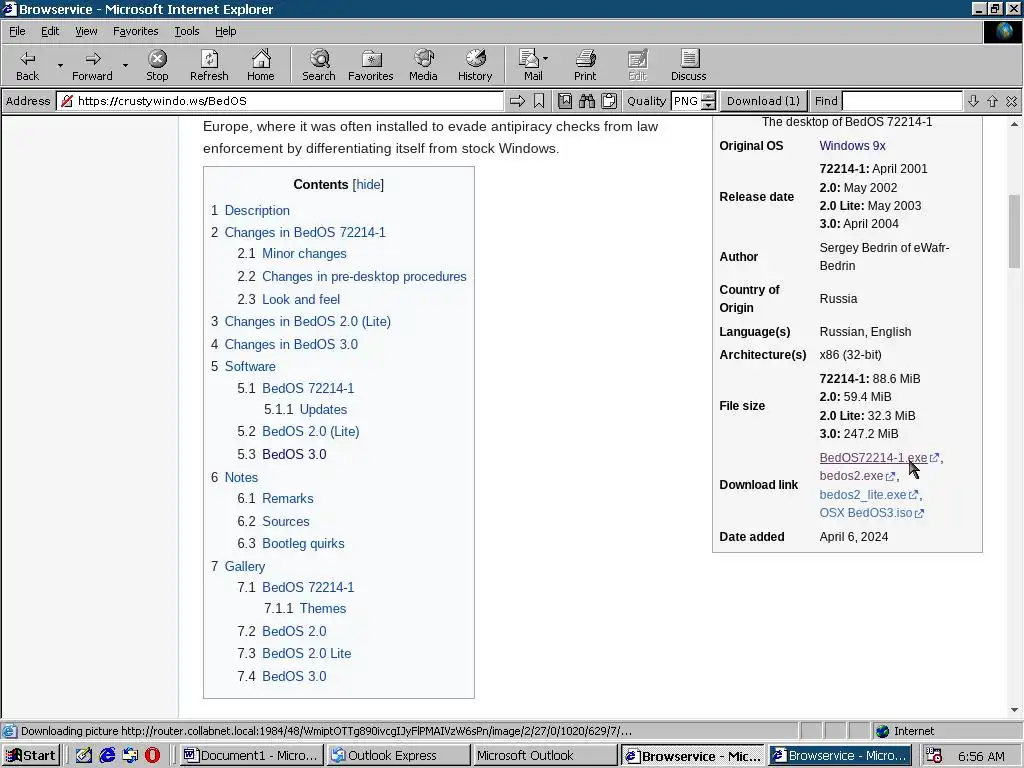This screenshot has height=768, width=1024.
Task: Click the bookmark ribbon icon
Action: tap(539, 101)
